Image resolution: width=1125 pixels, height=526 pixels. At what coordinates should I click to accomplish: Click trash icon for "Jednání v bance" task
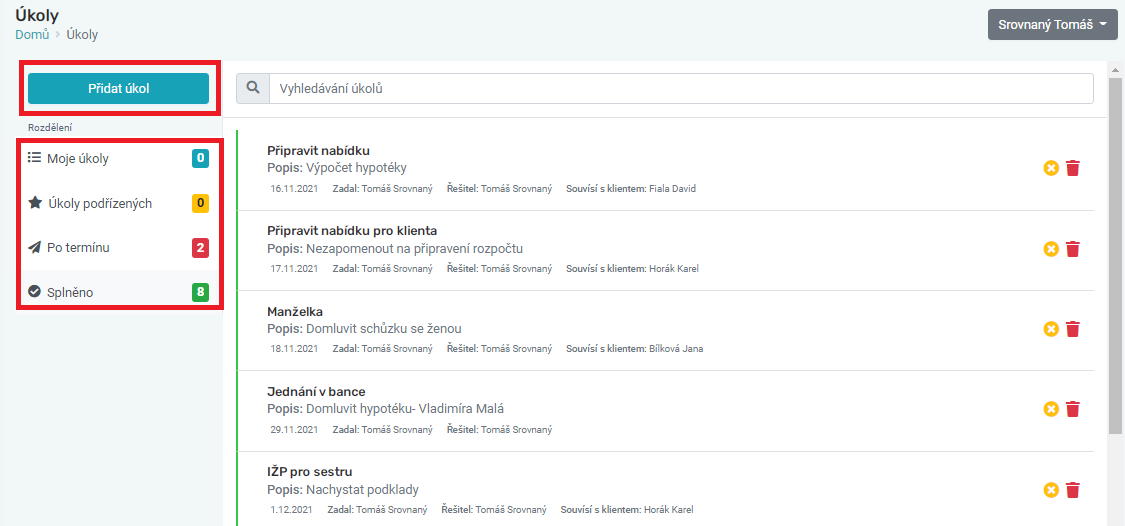[x=1073, y=410]
